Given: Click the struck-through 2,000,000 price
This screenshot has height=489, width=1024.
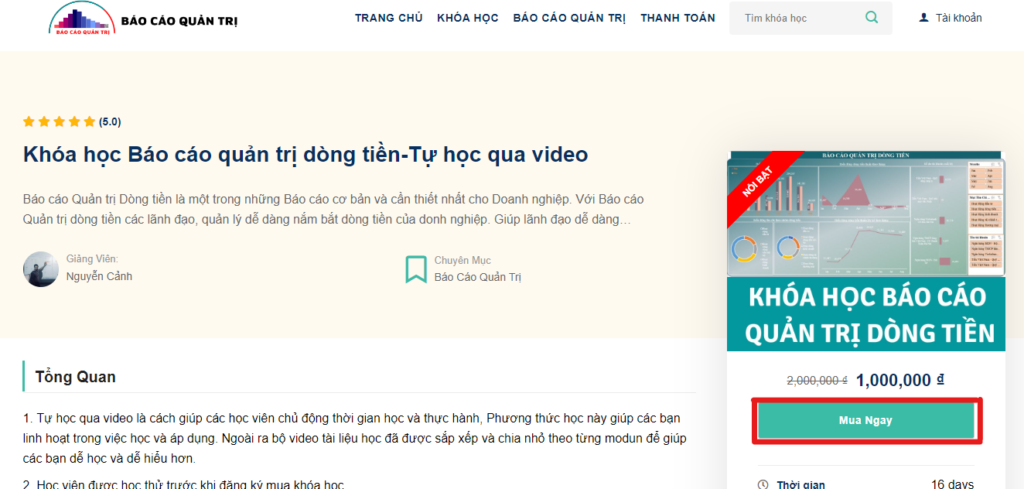Looking at the screenshot, I should [816, 381].
